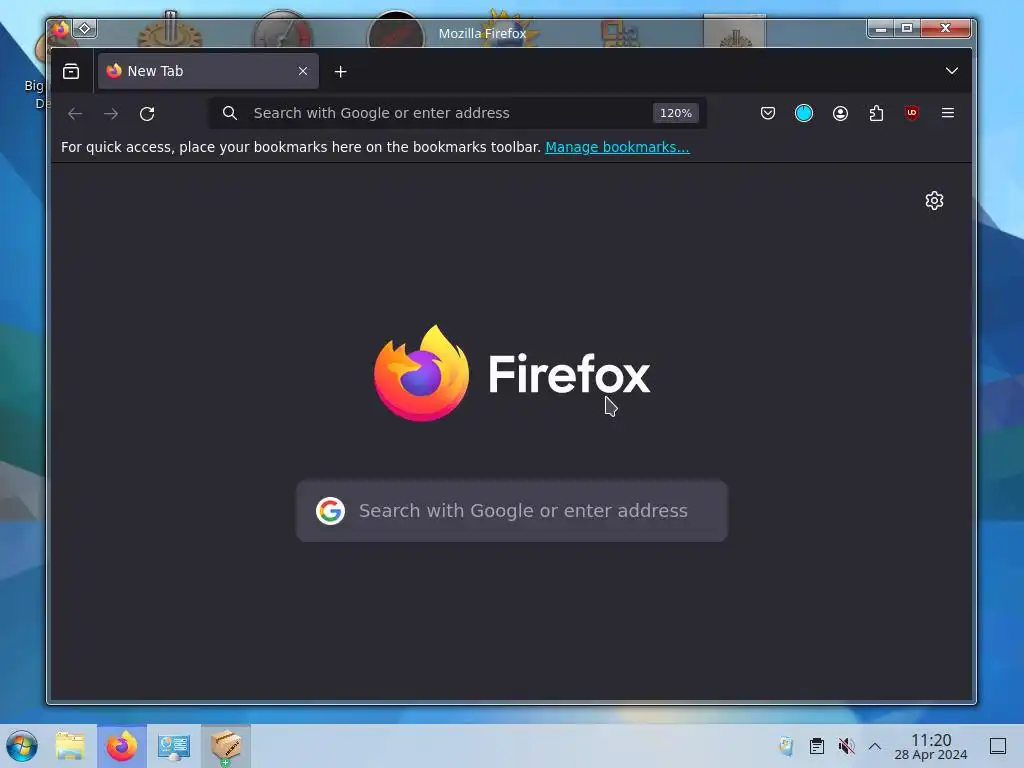Screen dimensions: 1024x768
Task: Open system settings taskbar icon
Action: coord(174,746)
